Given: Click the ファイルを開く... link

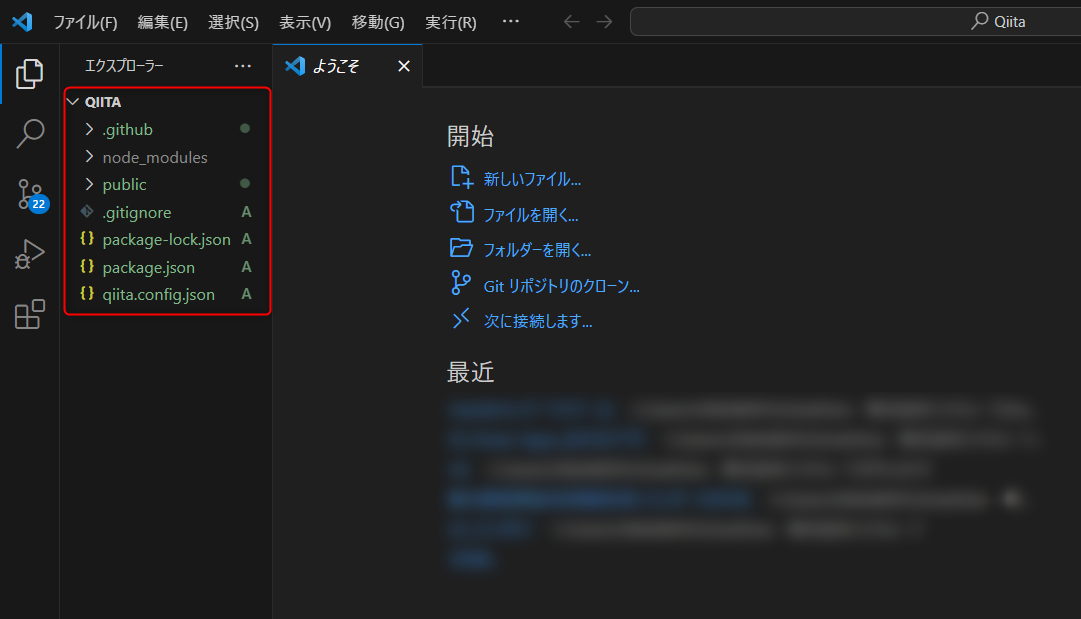Looking at the screenshot, I should (x=531, y=214).
